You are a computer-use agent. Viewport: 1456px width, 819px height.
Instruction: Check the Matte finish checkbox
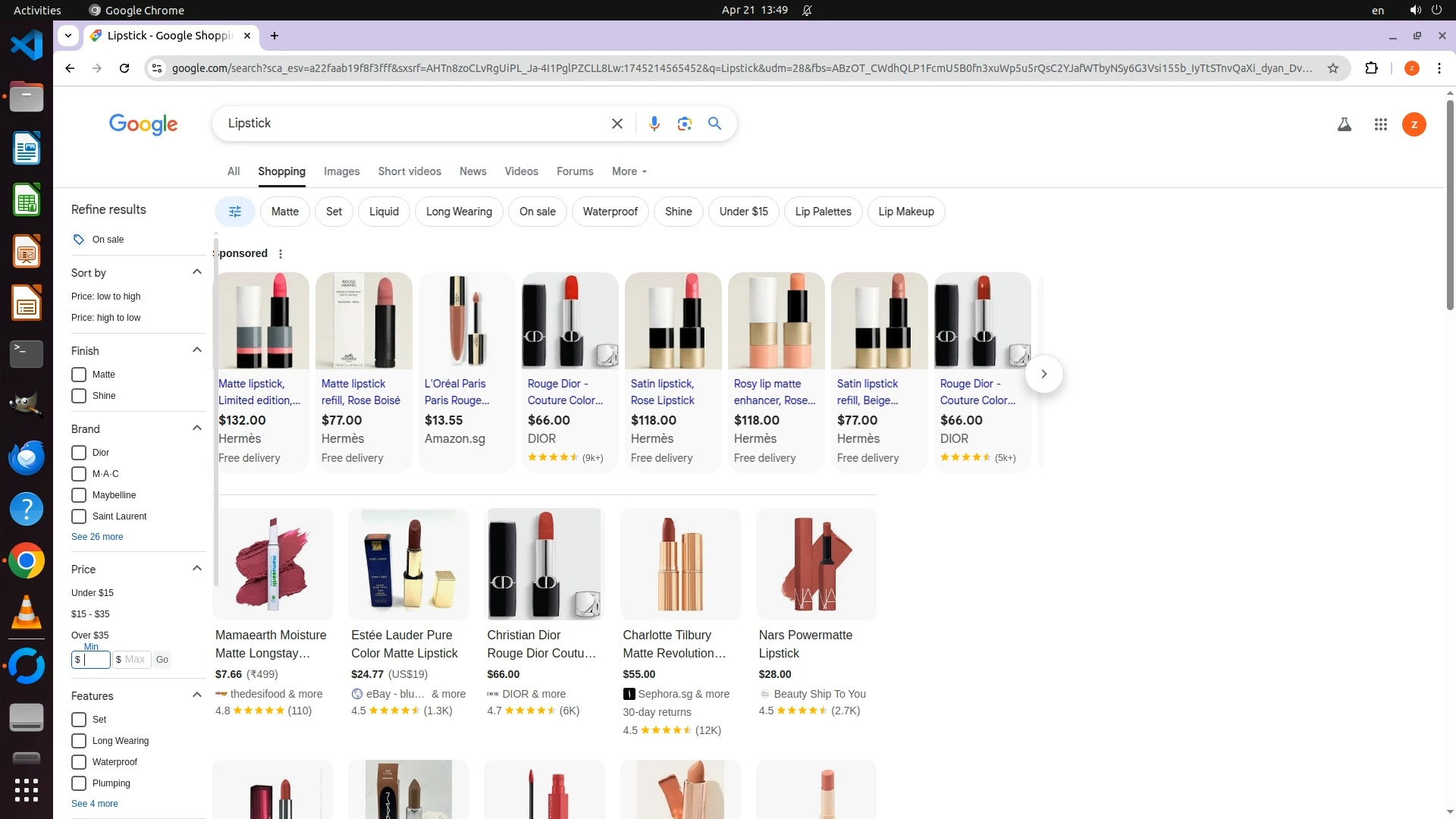pos(79,375)
